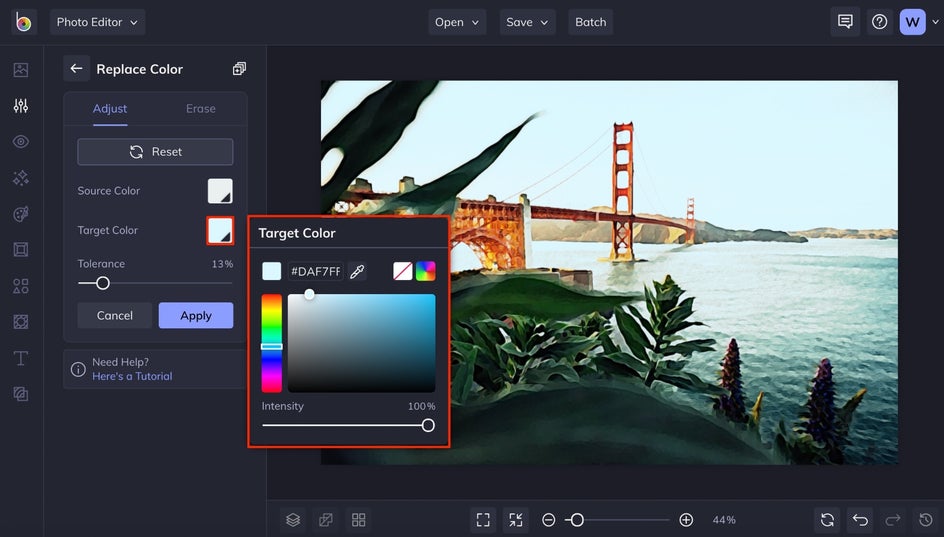
Task: Open the Photo Editor dropdown
Action: [x=98, y=22]
